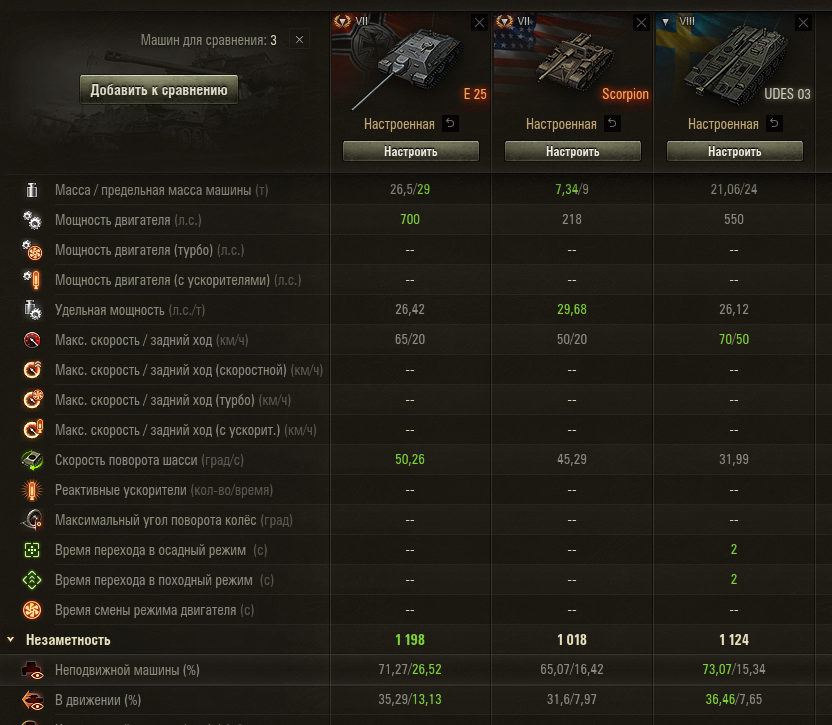The width and height of the screenshot is (832, 725).
Task: Revert the UDES 03 configuration
Action: pyautogui.click(x=775, y=124)
